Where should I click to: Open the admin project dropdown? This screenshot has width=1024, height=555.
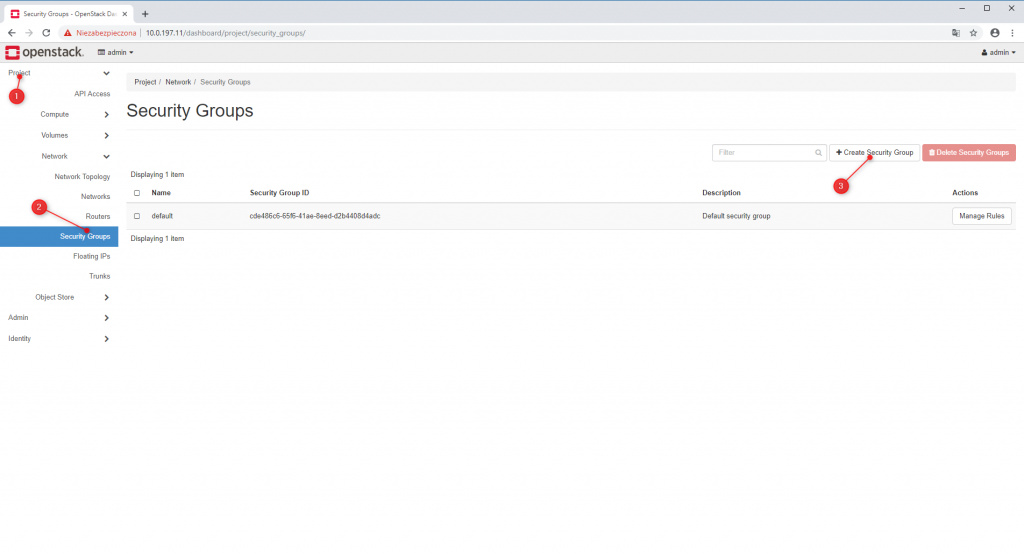[x=116, y=52]
